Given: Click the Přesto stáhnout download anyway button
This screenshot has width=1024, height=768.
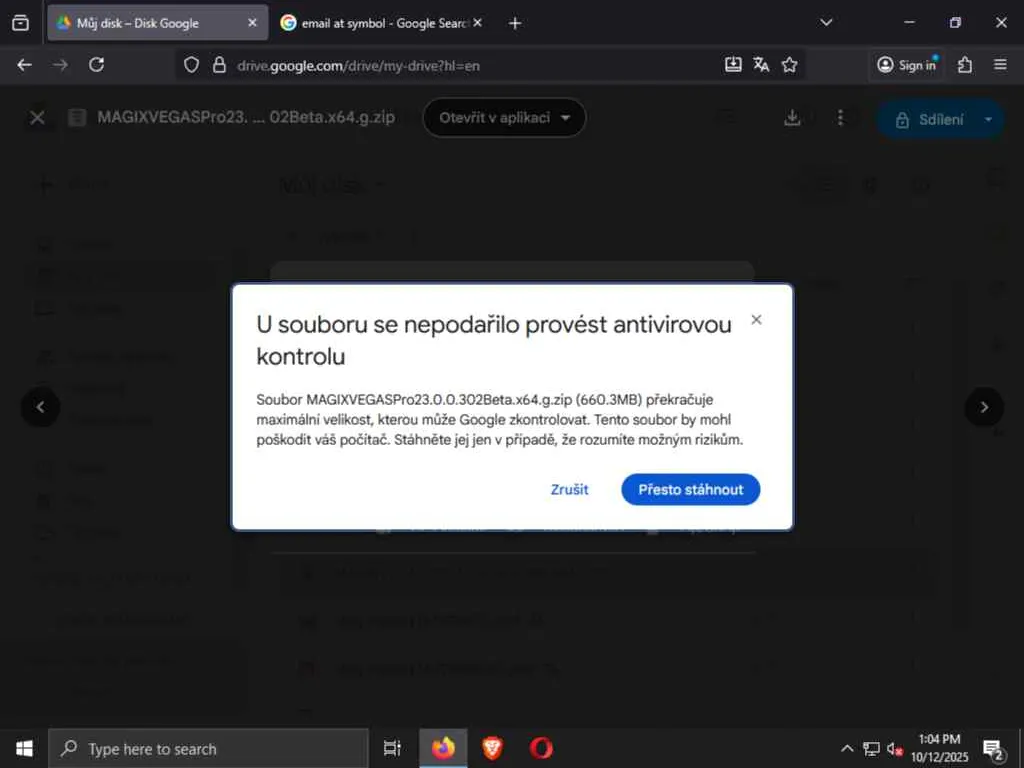Looking at the screenshot, I should coord(690,489).
